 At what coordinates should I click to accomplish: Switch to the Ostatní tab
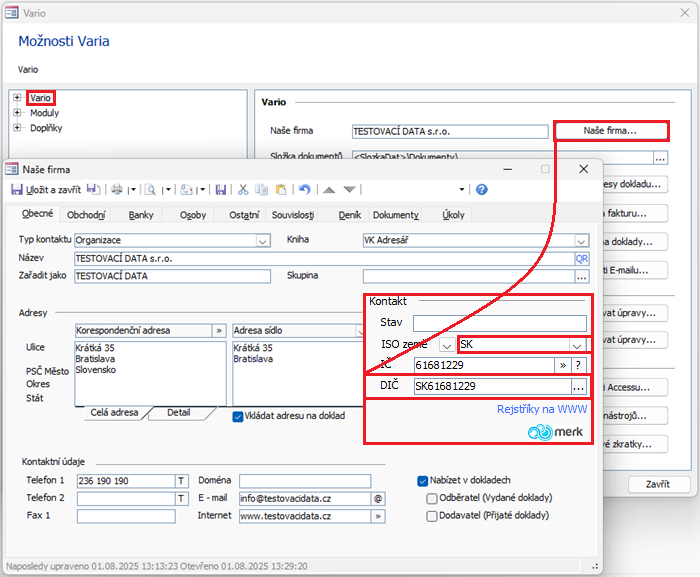[x=244, y=215]
